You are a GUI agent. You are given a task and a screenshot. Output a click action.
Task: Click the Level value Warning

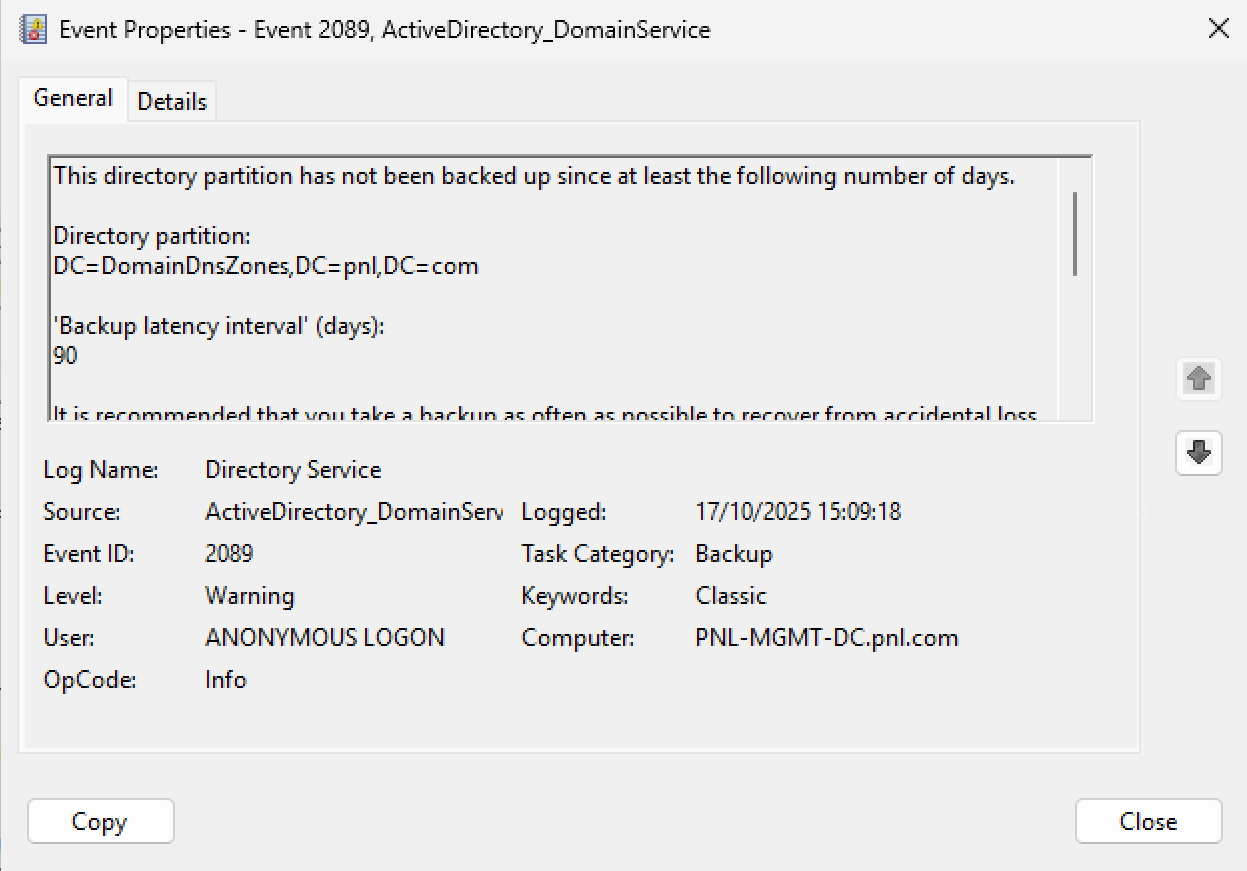point(250,596)
